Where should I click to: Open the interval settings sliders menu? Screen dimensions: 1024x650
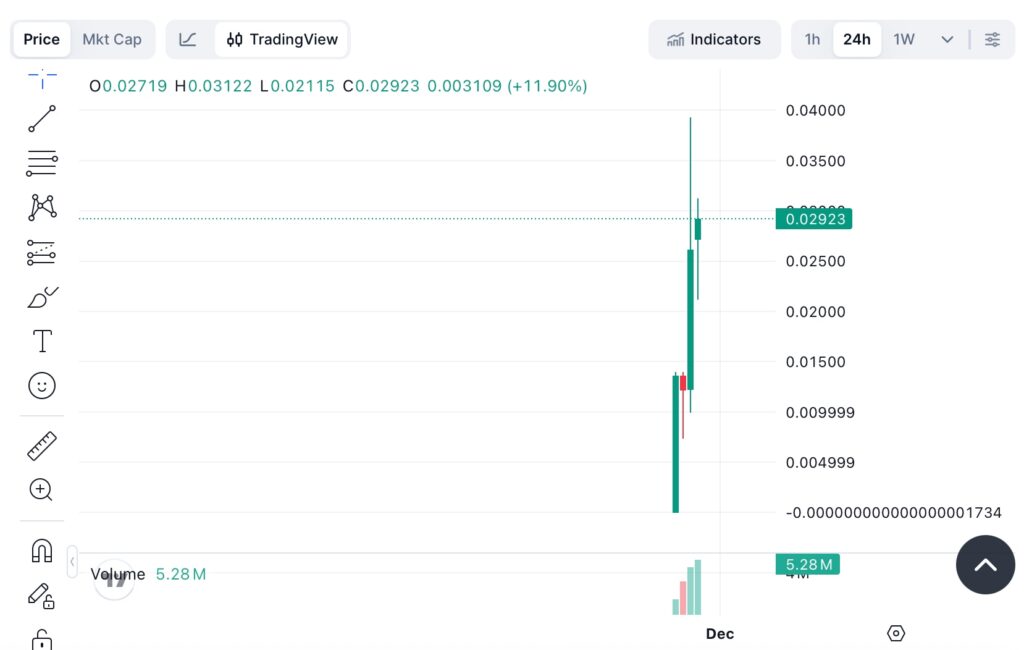click(x=992, y=39)
